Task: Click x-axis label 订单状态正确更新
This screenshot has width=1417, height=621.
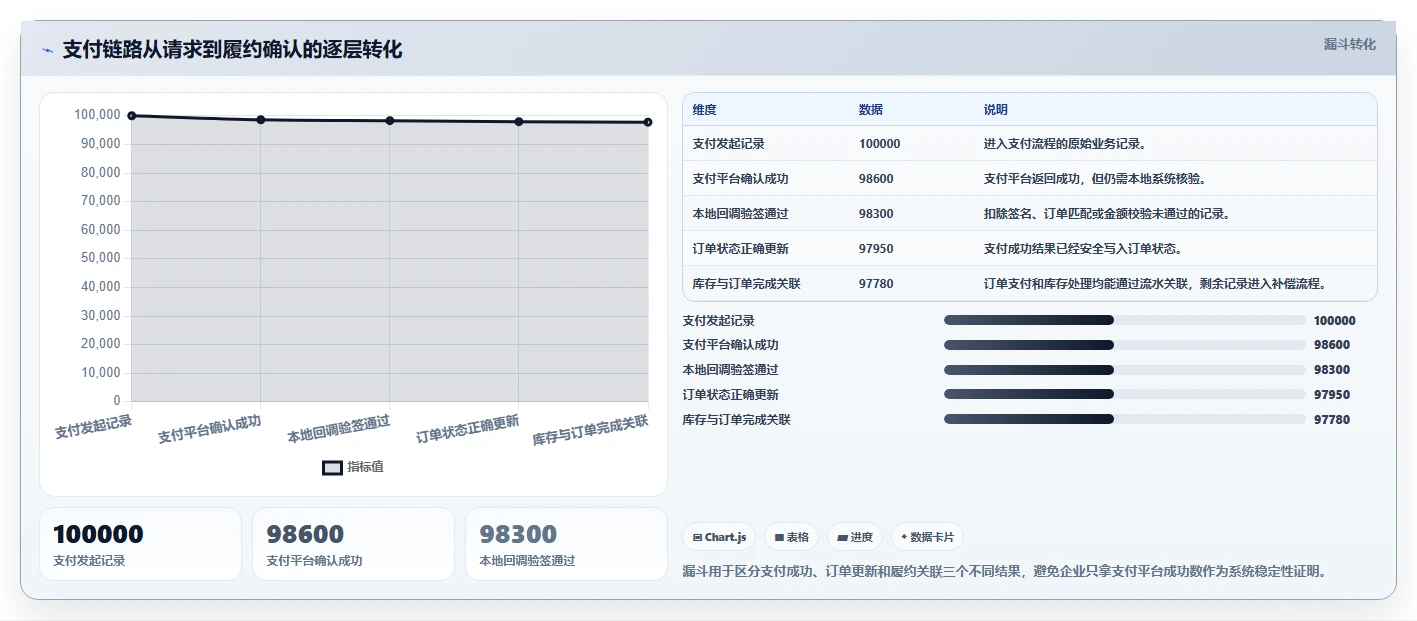Action: [467, 429]
